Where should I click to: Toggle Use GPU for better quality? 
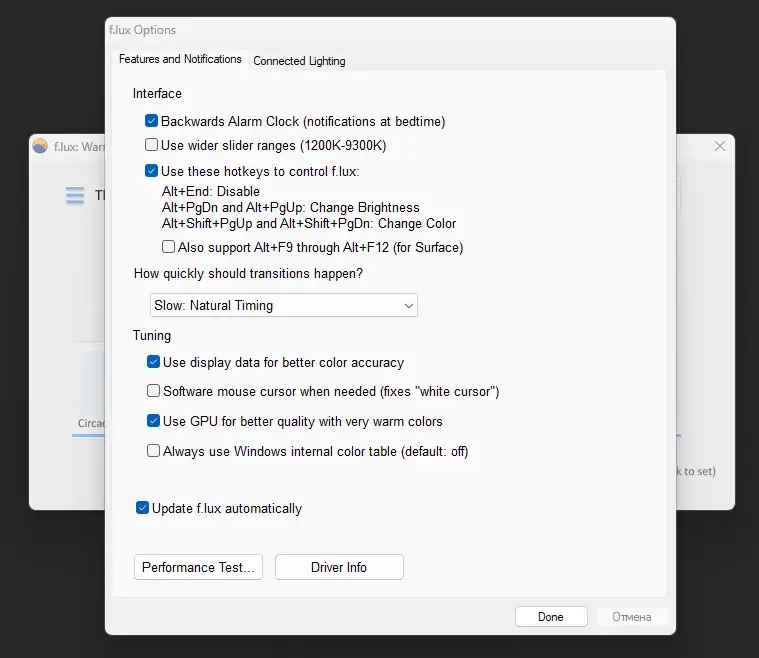[x=153, y=421]
